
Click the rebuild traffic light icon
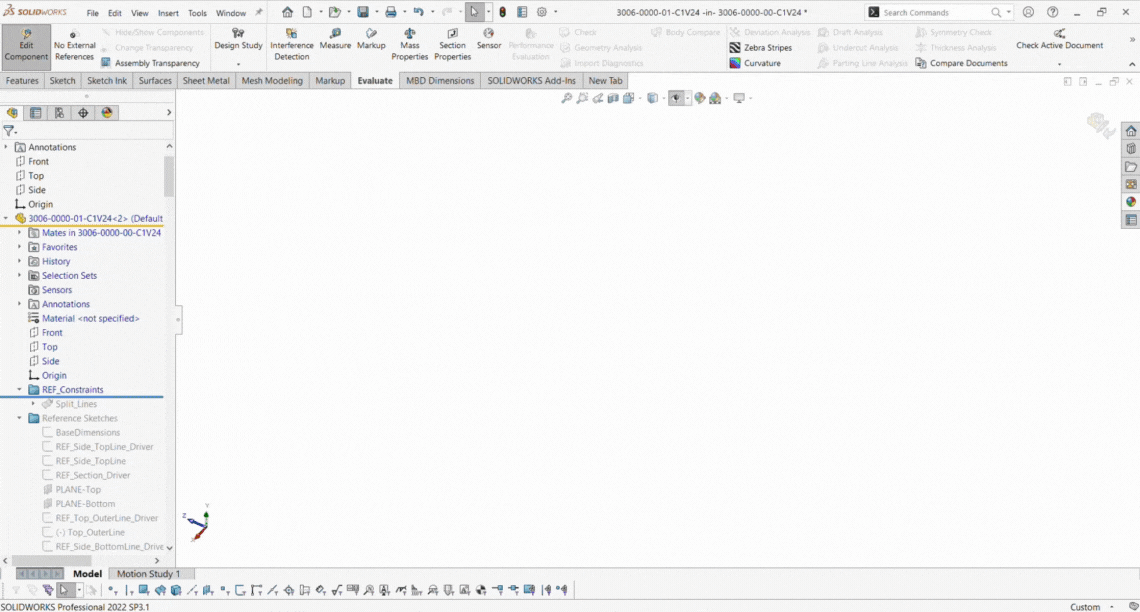pyautogui.click(x=502, y=12)
